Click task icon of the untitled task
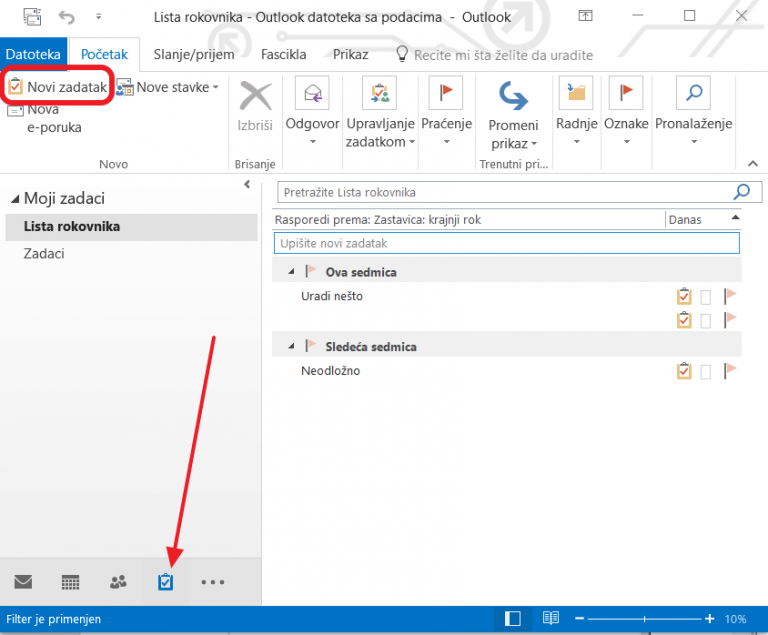 (x=684, y=320)
